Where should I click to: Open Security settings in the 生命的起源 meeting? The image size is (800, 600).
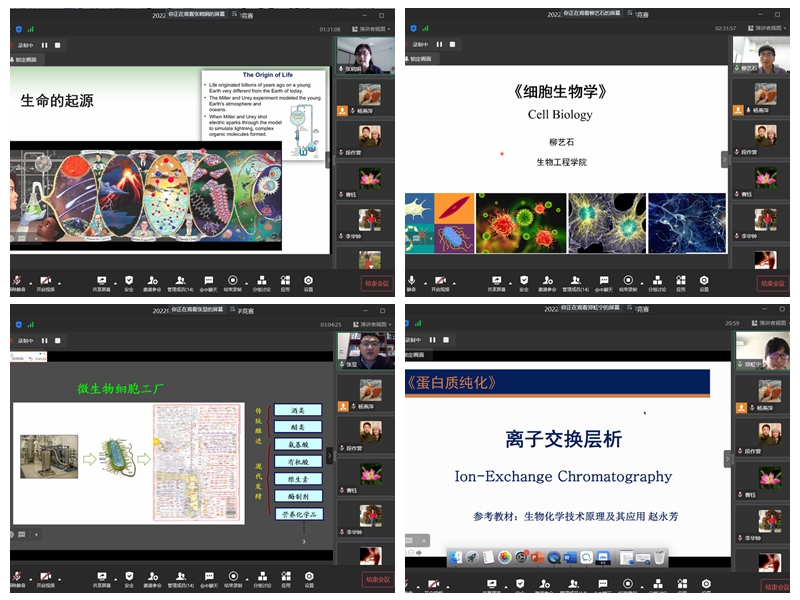[x=128, y=281]
